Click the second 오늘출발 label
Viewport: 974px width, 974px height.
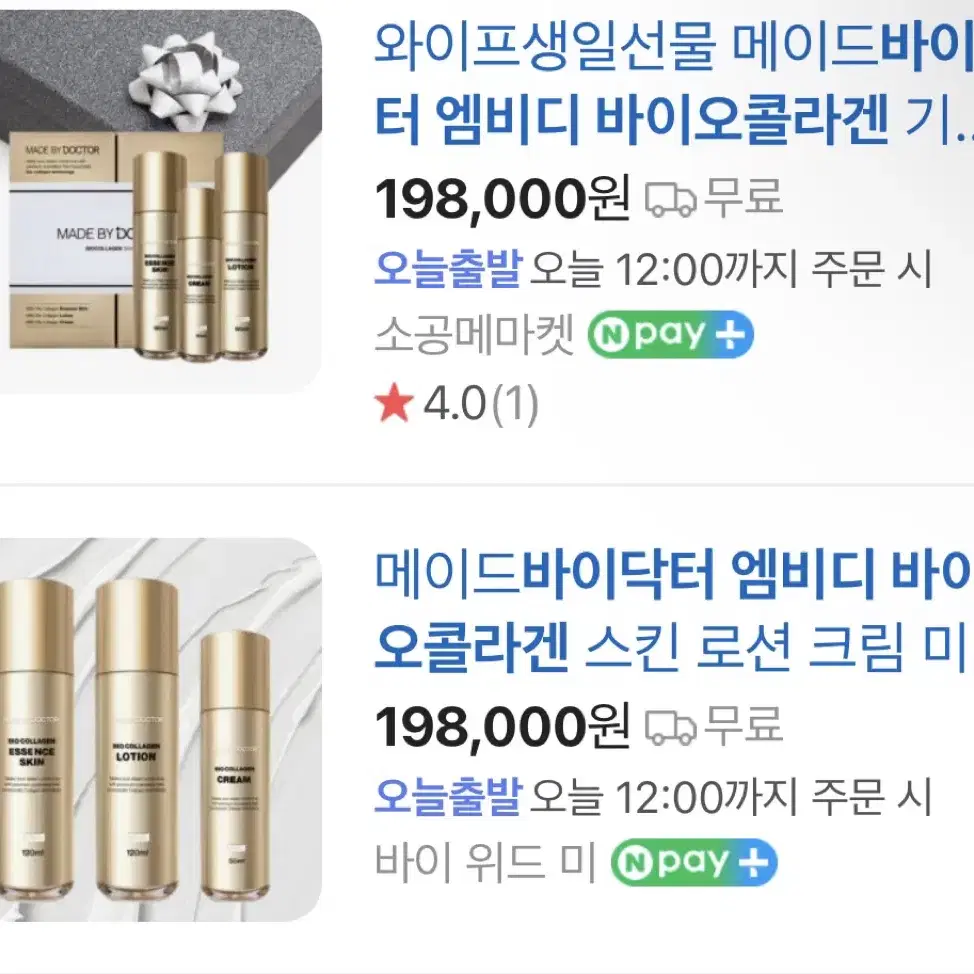[447, 796]
